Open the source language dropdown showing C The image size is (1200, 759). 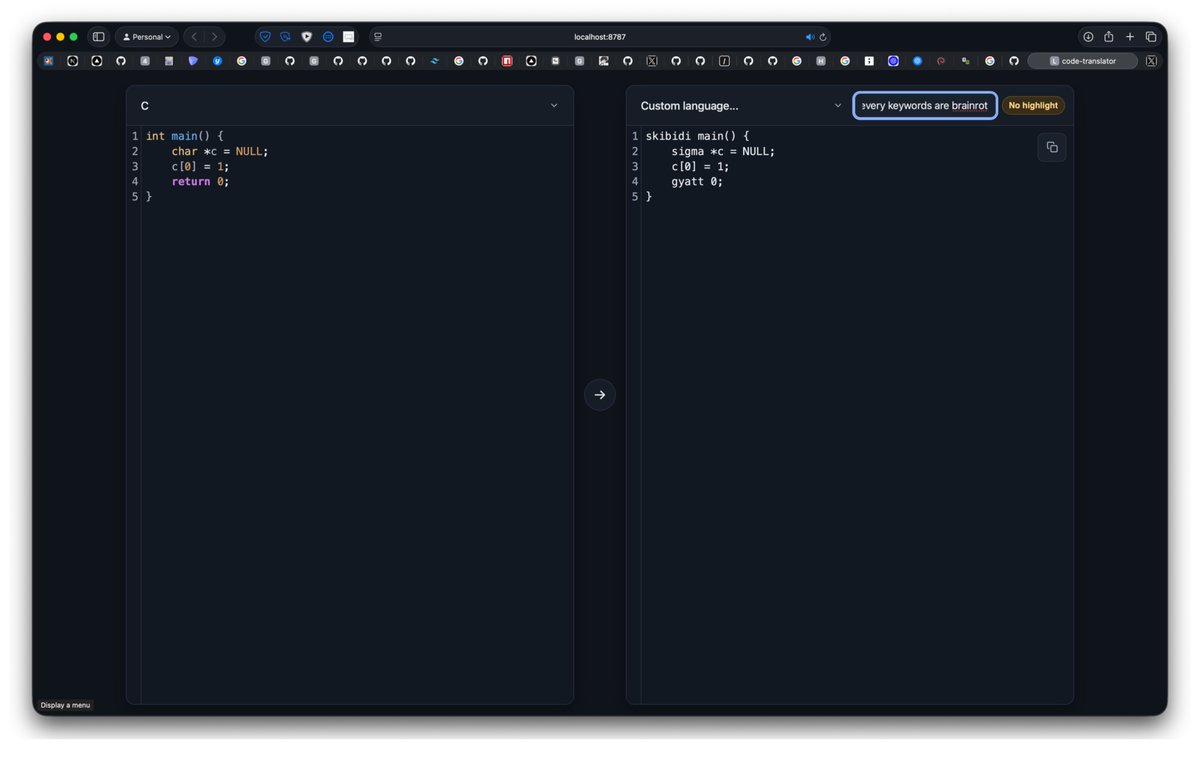tap(350, 106)
